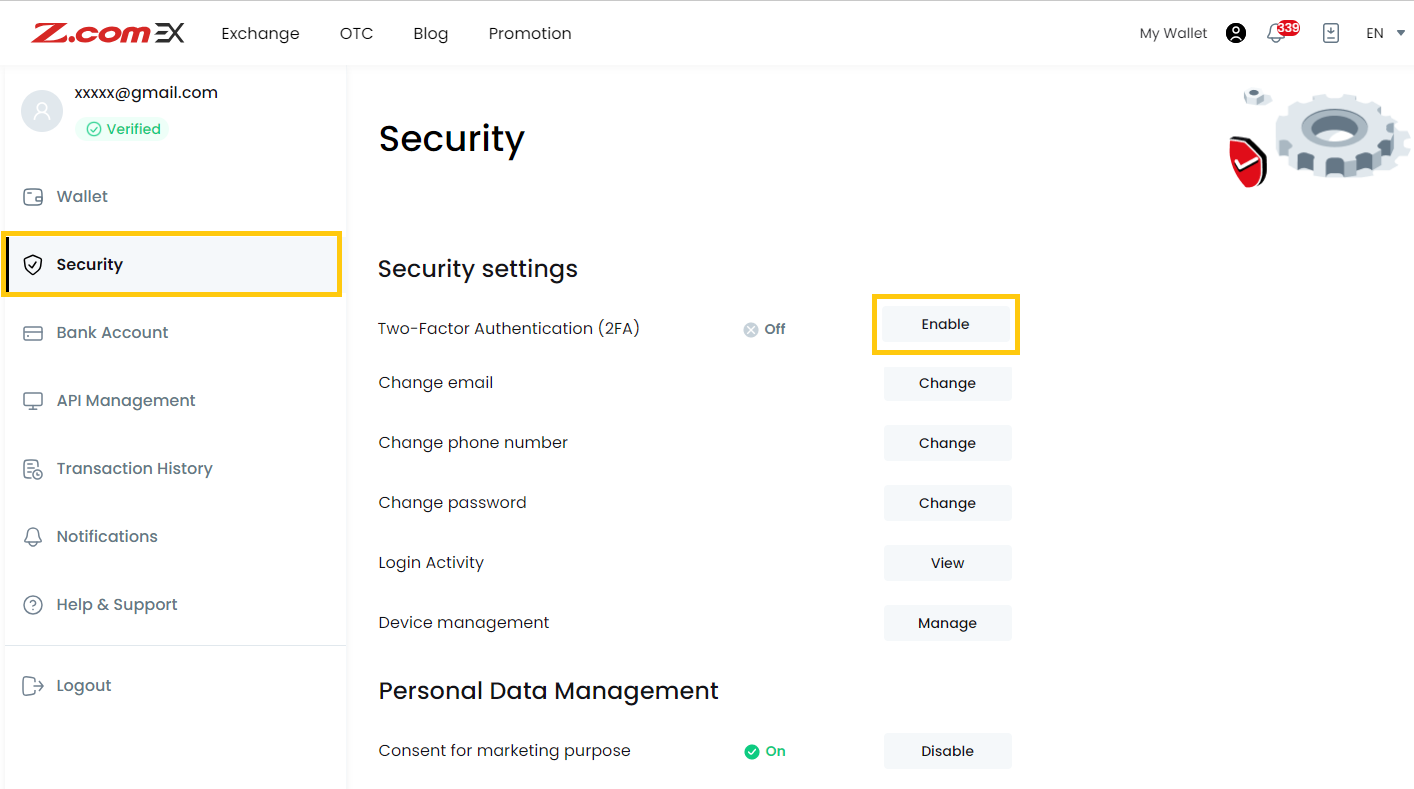1414x789 pixels.
Task: Disable consent for marketing purpose
Action: [x=946, y=751]
